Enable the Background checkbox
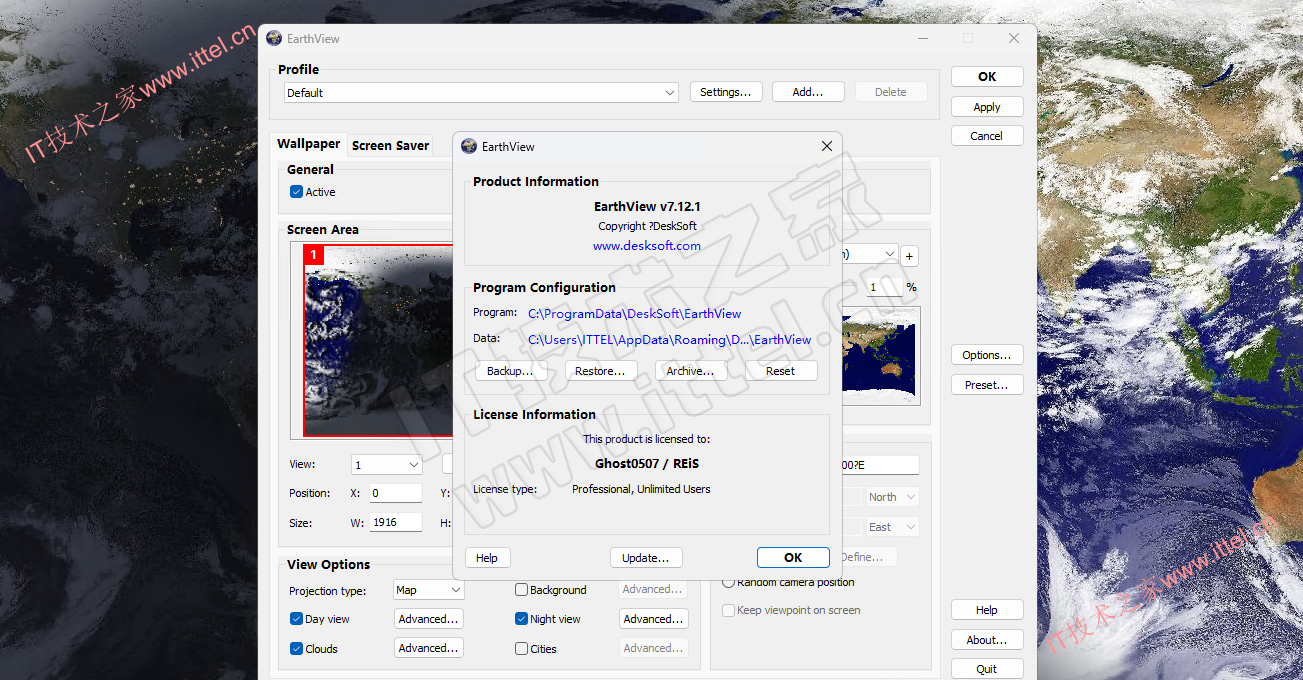Screen dimensions: 1303x680 [521, 590]
